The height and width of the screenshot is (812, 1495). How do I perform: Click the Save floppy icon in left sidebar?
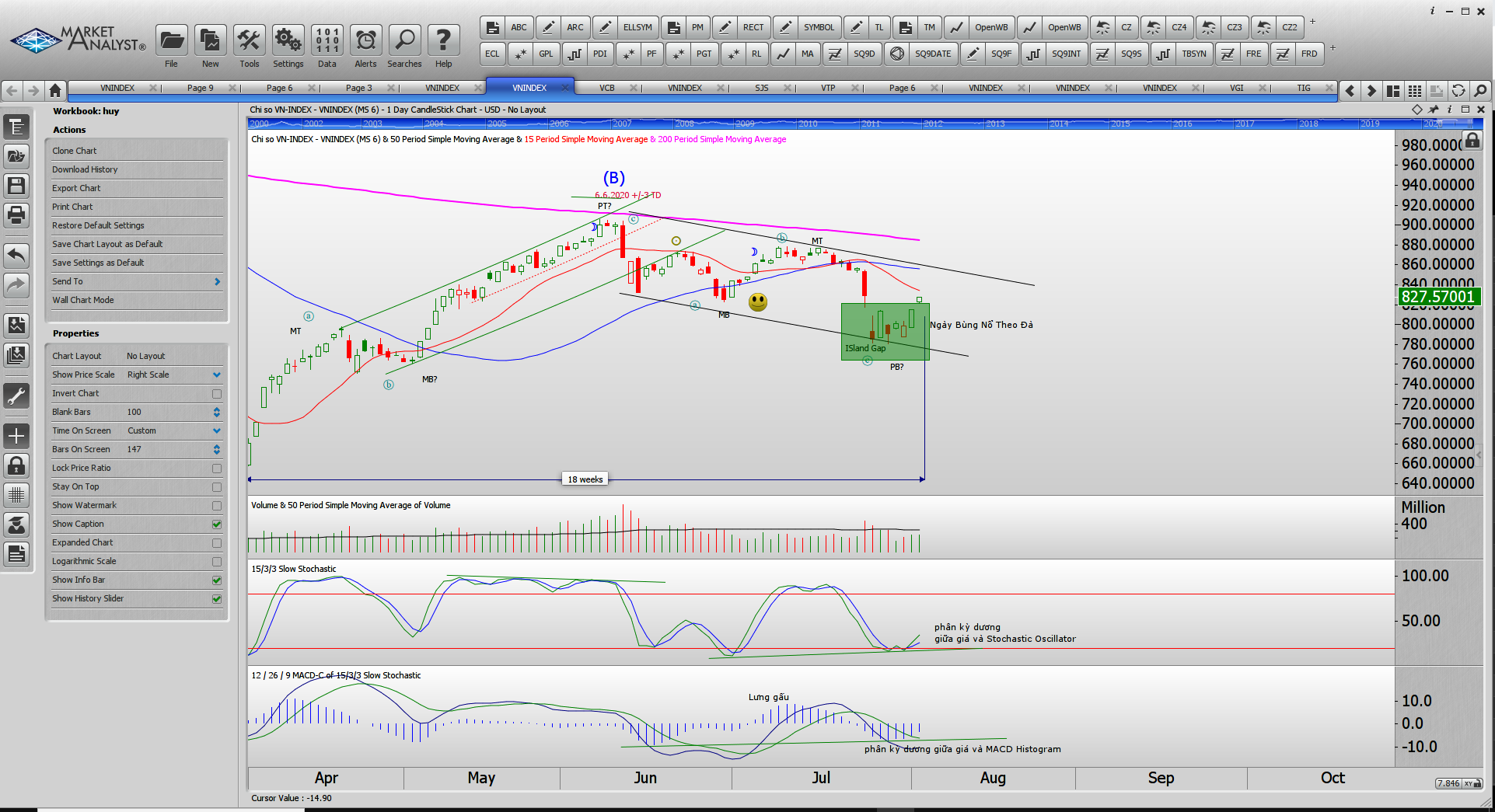(16, 186)
